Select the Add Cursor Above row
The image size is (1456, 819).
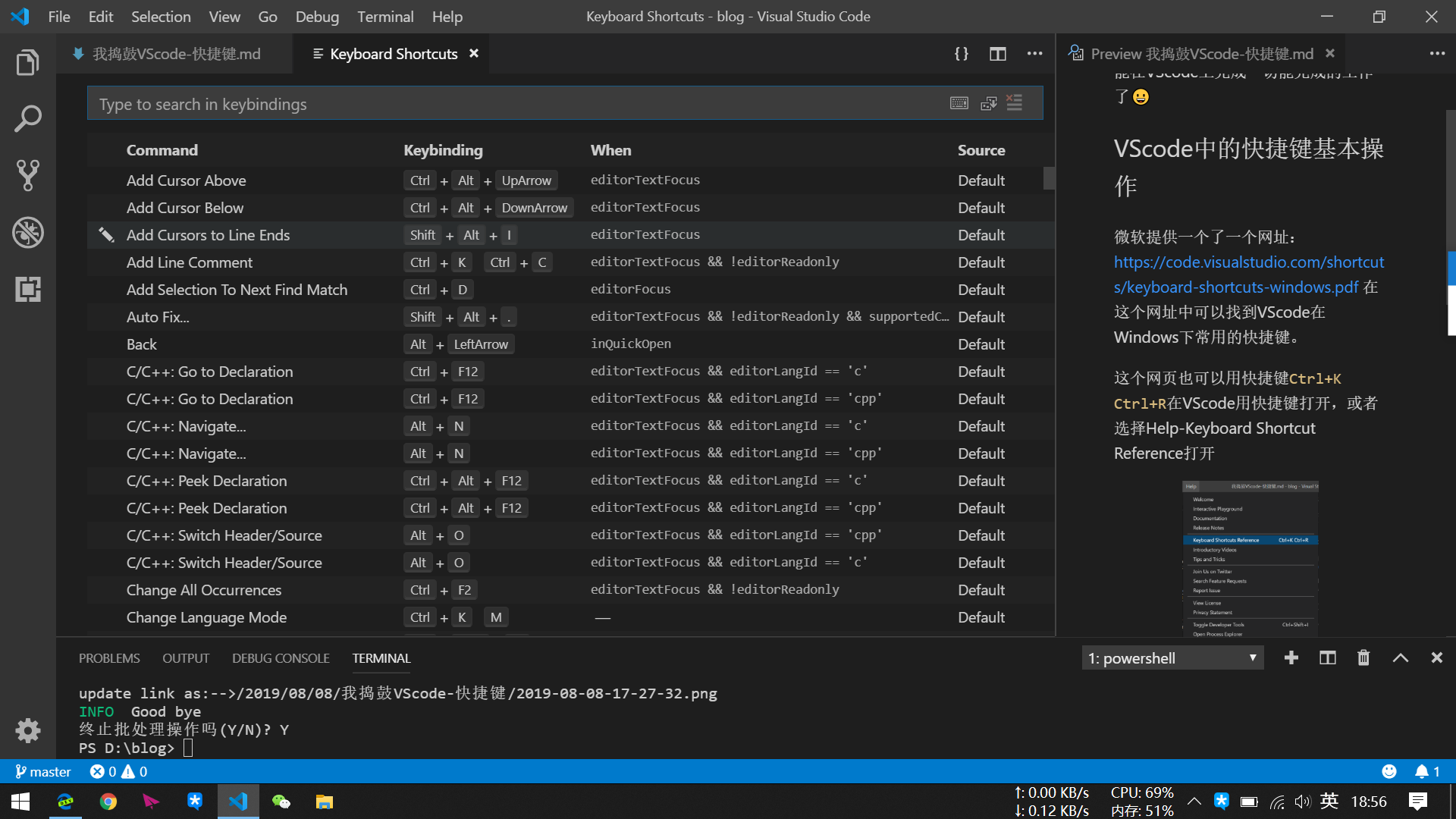566,180
